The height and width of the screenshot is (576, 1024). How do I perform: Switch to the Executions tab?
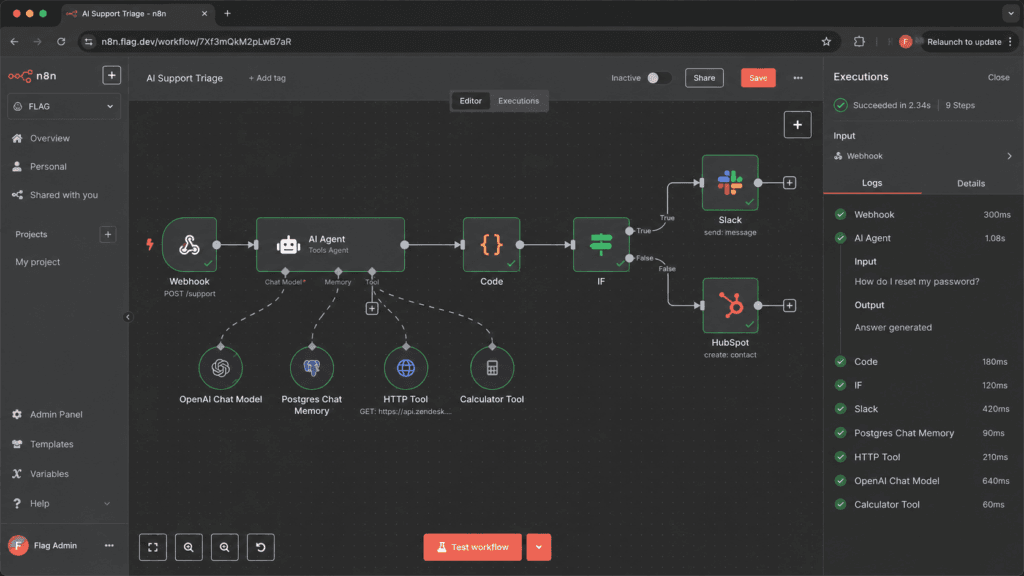coord(519,101)
